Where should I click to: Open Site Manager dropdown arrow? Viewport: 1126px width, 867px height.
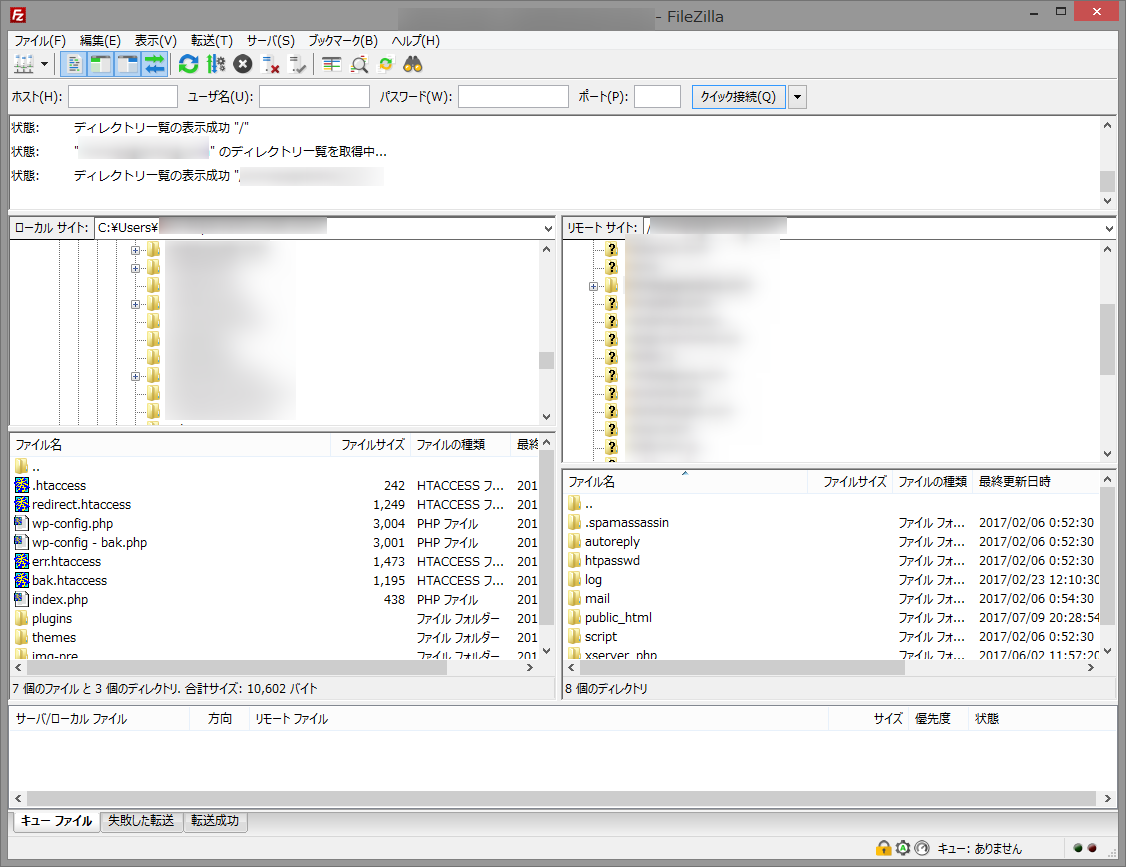pyautogui.click(x=45, y=65)
